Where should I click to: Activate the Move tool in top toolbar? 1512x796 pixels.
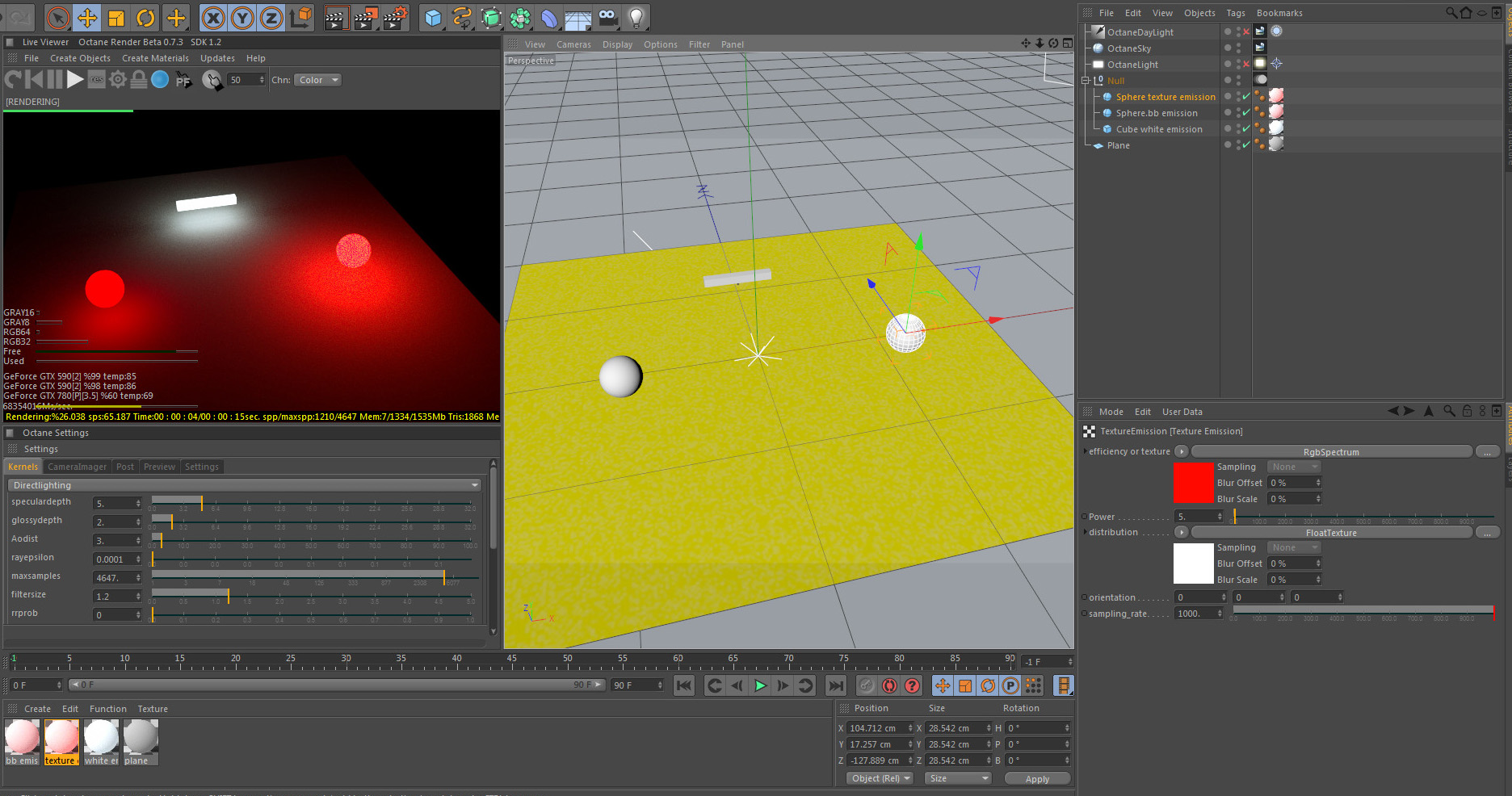coord(87,17)
